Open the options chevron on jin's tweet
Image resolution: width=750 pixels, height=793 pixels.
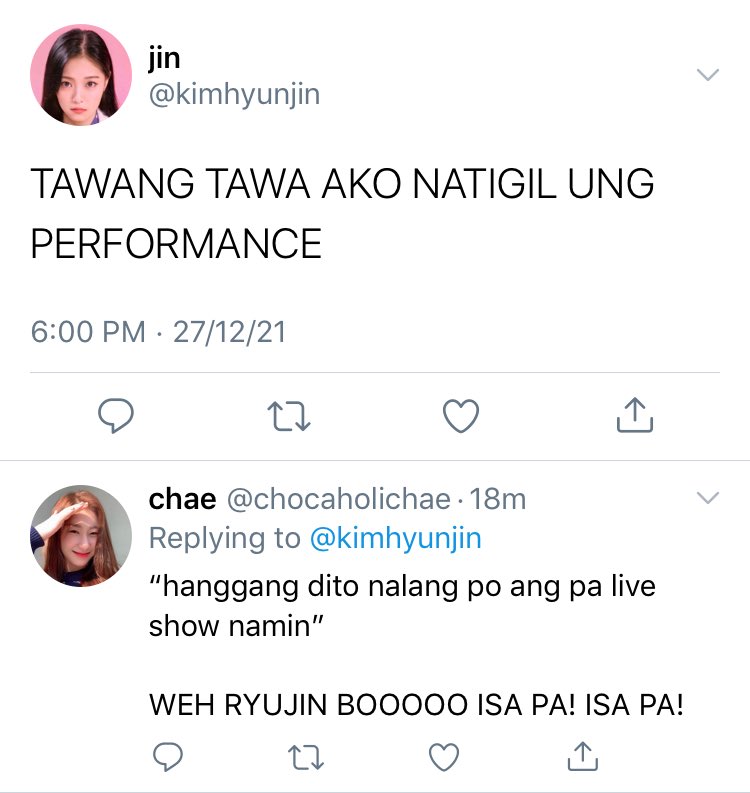click(708, 75)
